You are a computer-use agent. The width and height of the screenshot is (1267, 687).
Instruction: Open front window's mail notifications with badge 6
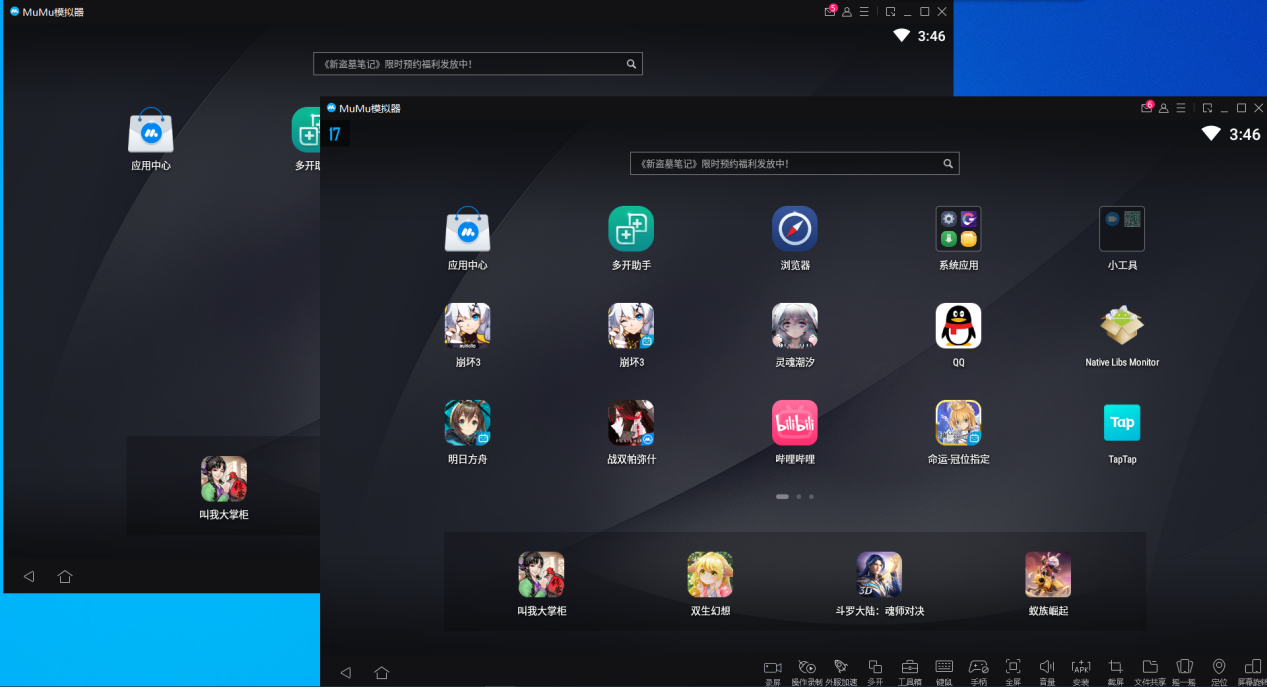click(x=1146, y=108)
